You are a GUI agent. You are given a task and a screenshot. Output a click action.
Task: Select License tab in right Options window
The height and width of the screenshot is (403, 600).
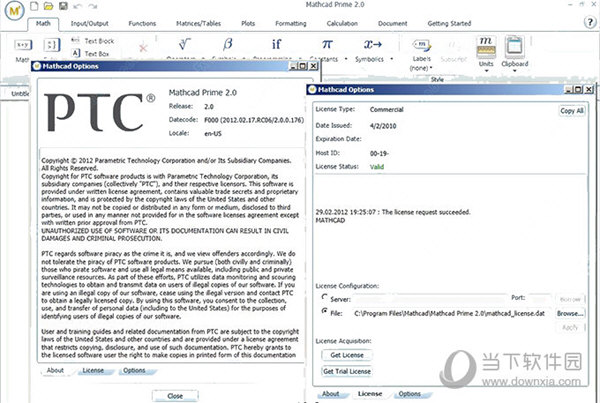pos(370,393)
